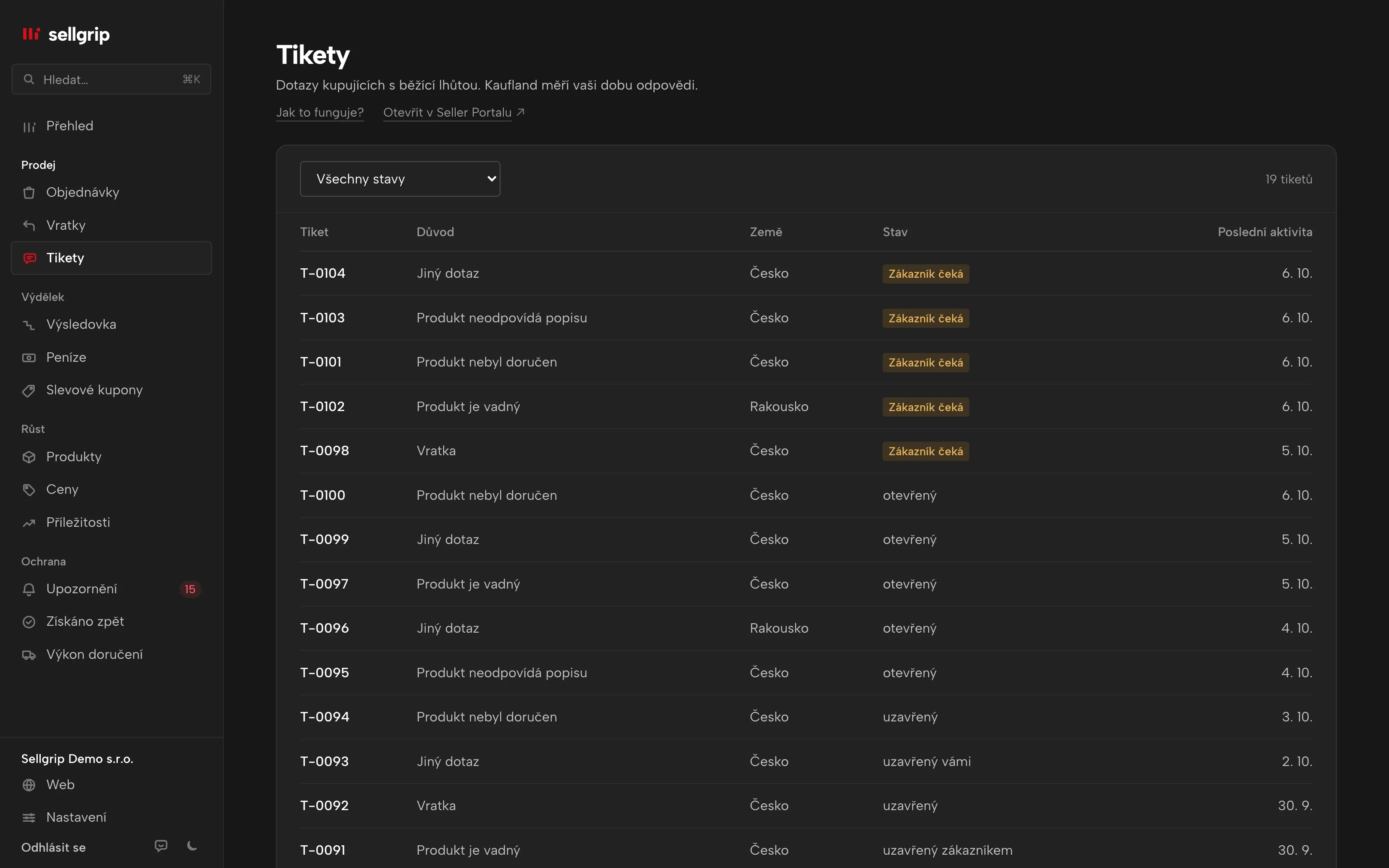1389x868 pixels.
Task: Open ticket T-0104
Action: [x=806, y=274]
